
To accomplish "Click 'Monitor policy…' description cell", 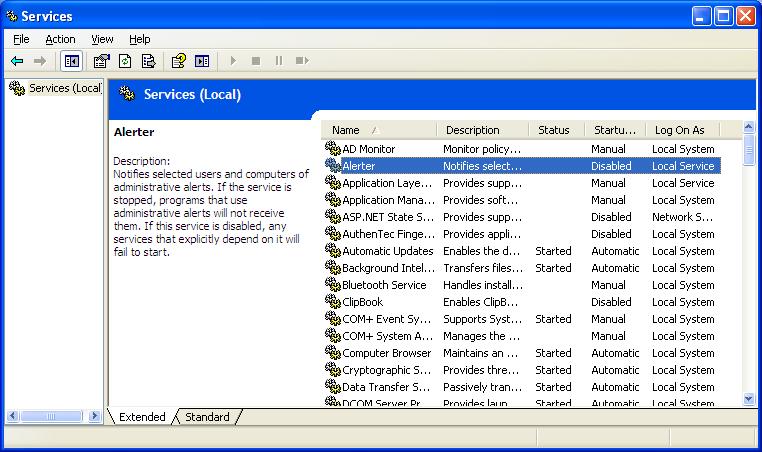I will pos(482,149).
